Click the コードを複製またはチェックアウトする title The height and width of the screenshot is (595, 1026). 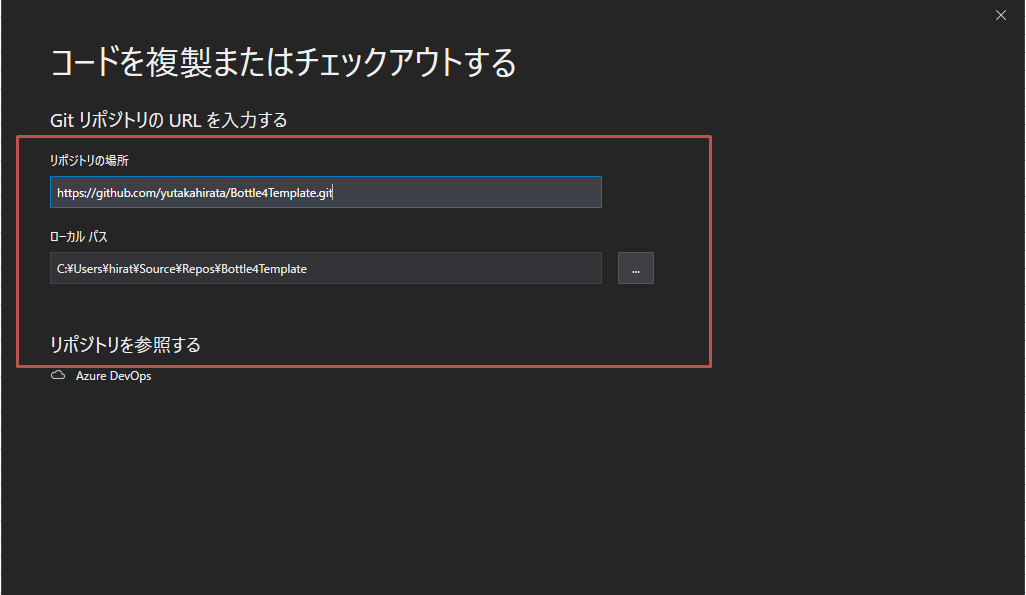[283, 62]
